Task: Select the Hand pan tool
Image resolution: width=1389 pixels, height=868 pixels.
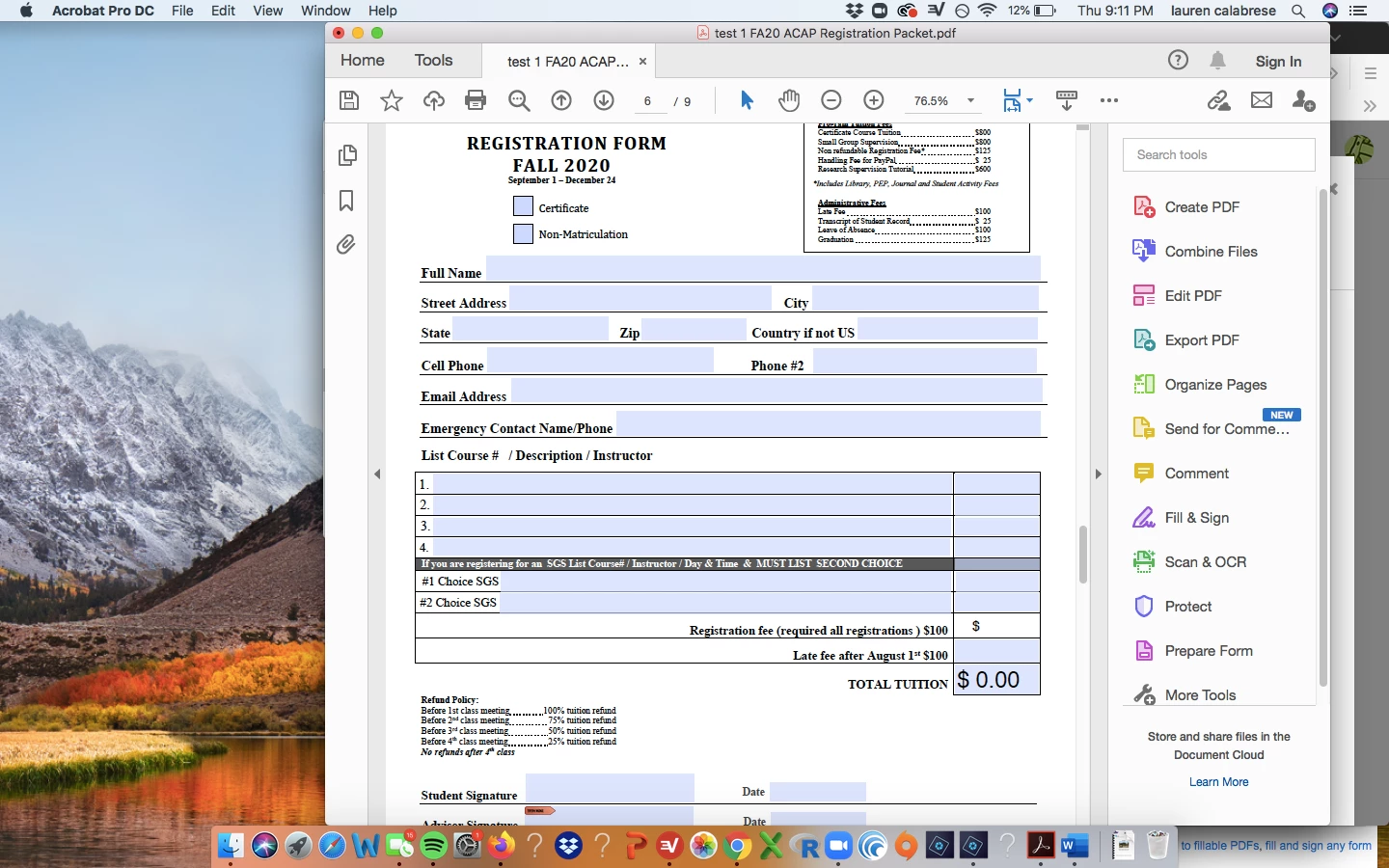Action: (789, 100)
